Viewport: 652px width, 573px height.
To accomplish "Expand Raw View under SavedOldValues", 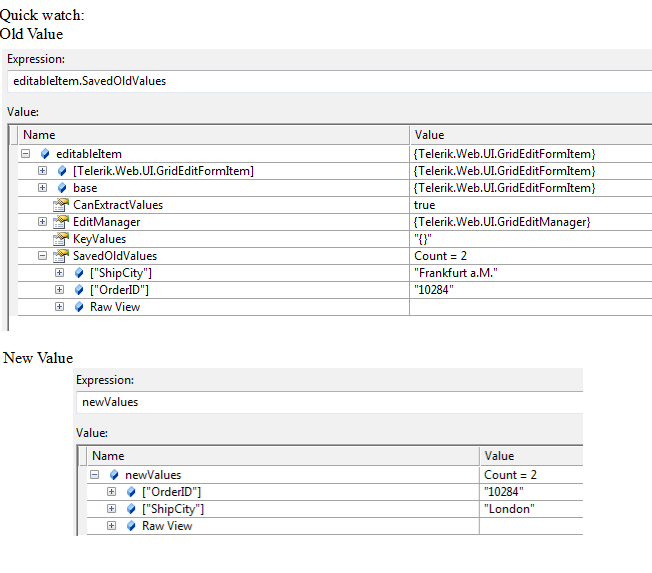I will (x=59, y=307).
